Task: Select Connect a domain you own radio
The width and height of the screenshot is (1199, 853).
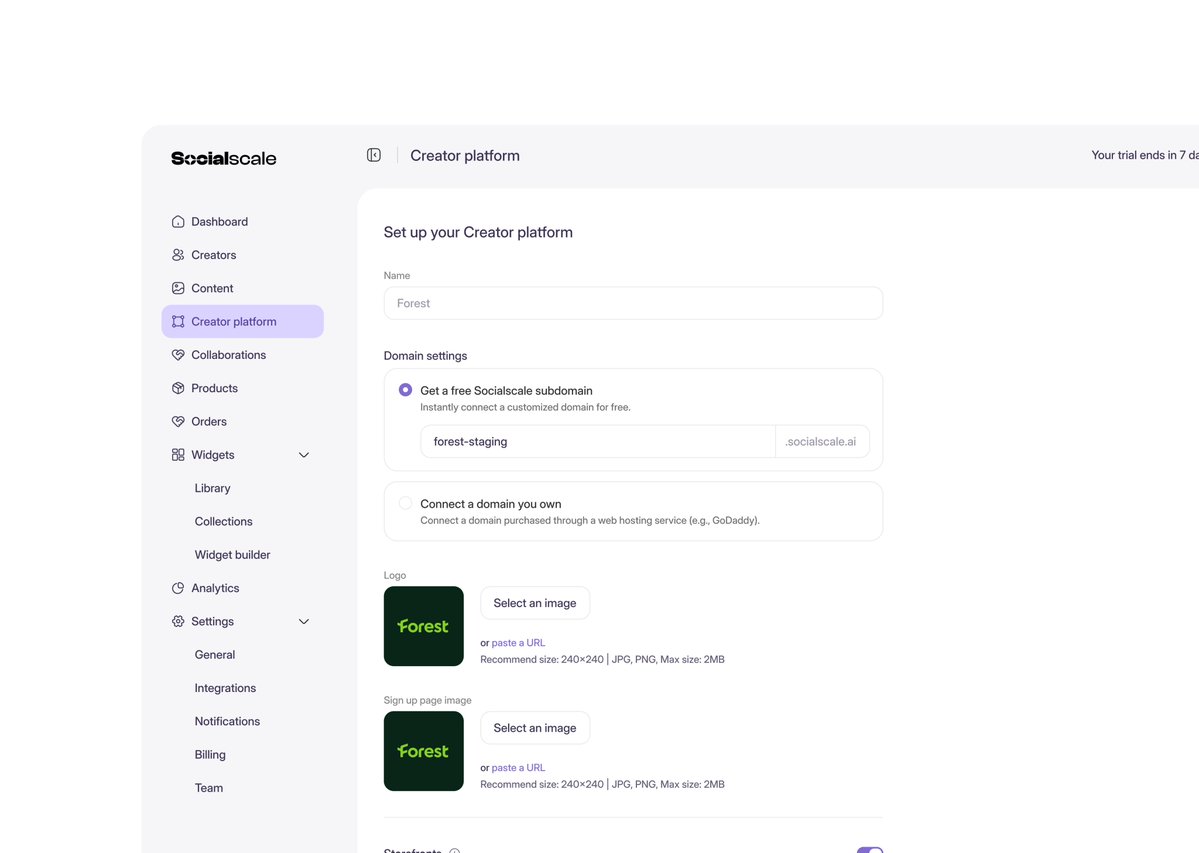Action: 405,503
